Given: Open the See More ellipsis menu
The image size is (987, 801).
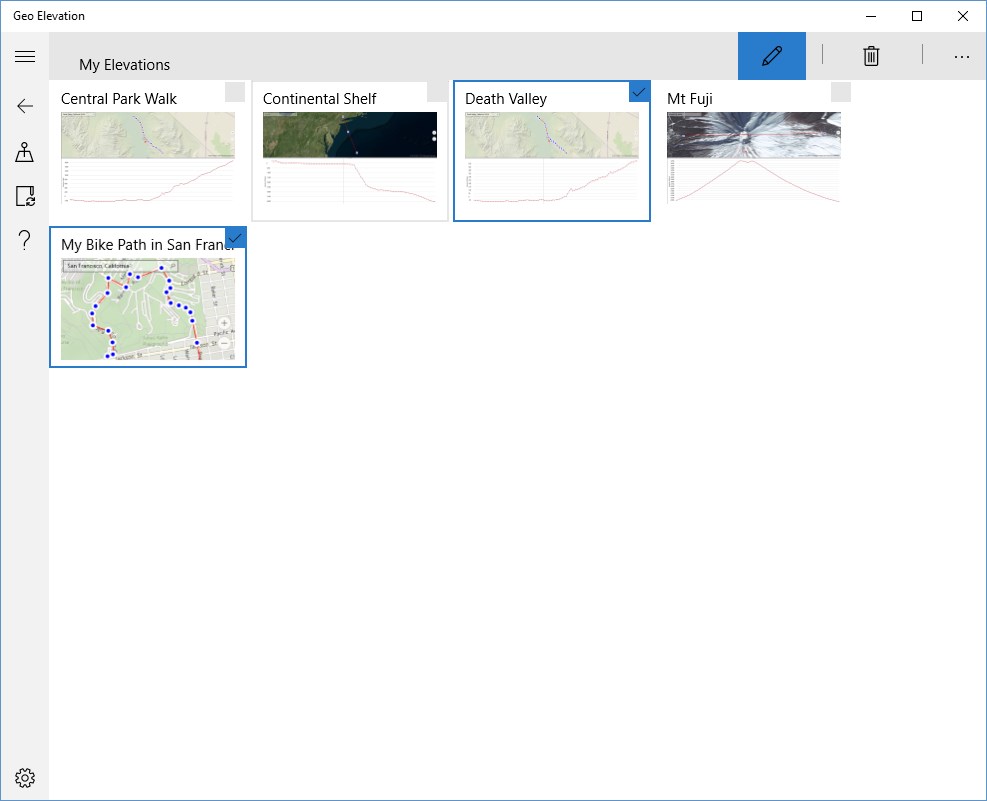Looking at the screenshot, I should pos(961,56).
